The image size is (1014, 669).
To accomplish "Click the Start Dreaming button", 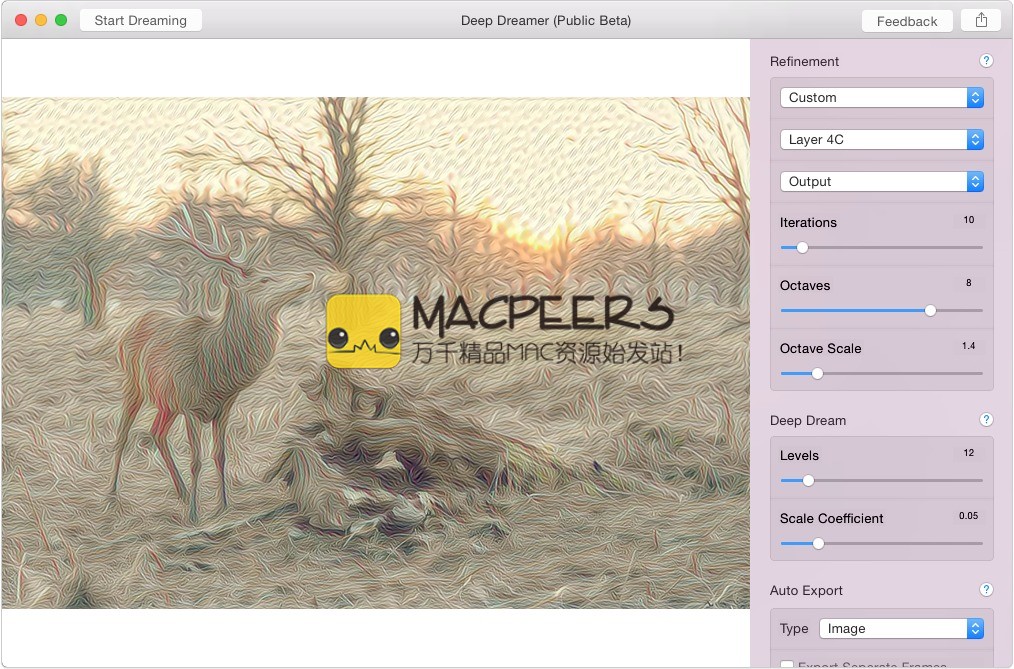I will click(140, 20).
